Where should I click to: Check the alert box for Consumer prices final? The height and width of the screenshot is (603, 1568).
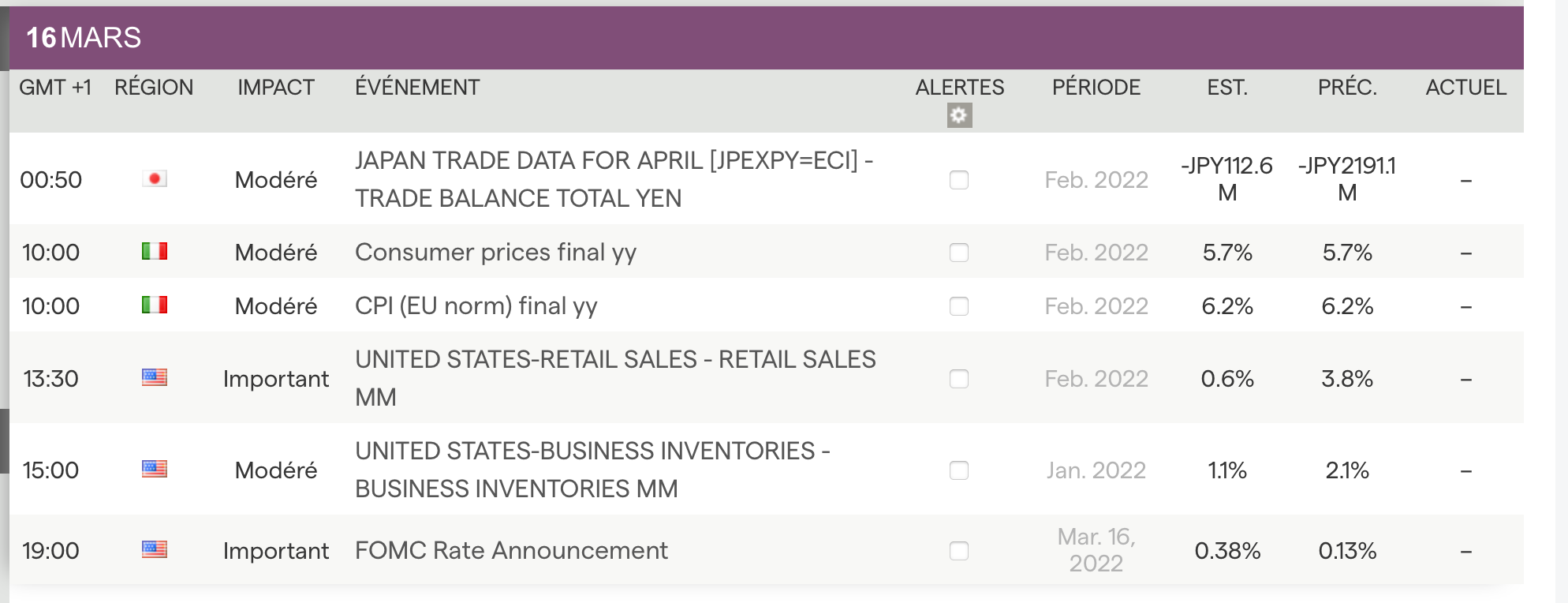(x=959, y=253)
